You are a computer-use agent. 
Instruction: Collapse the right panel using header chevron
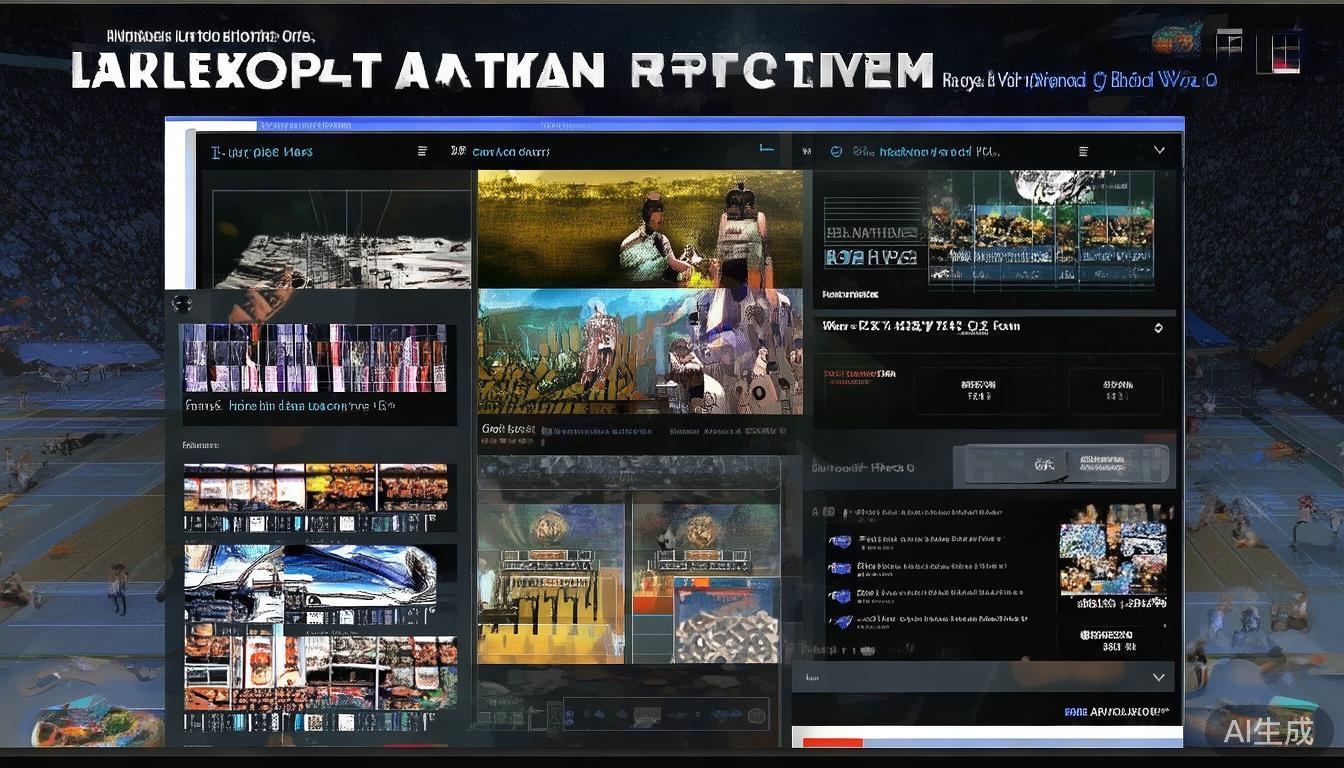tap(1159, 151)
